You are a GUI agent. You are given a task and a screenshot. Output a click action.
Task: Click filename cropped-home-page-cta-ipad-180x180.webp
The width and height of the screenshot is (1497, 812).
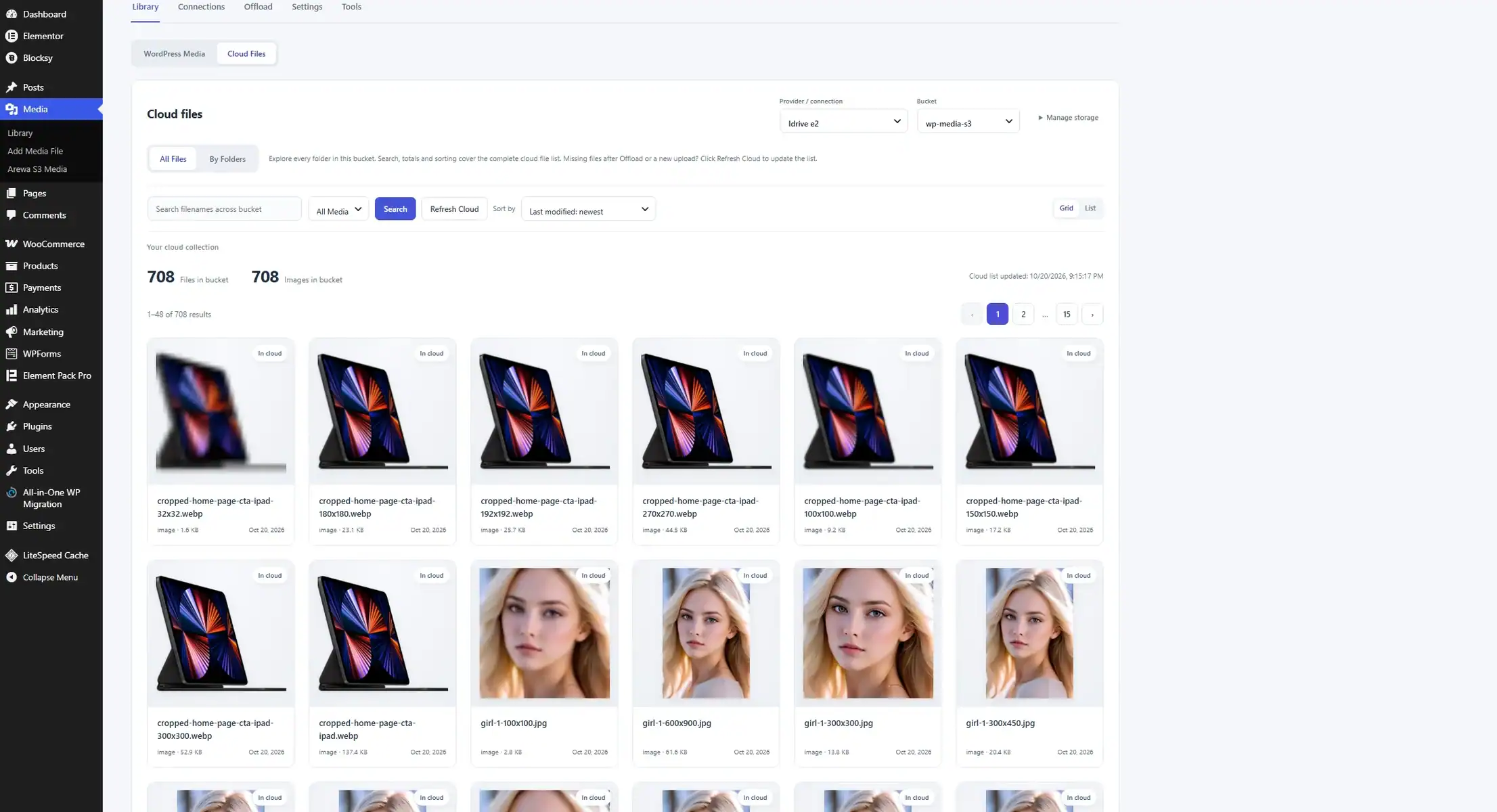[377, 507]
